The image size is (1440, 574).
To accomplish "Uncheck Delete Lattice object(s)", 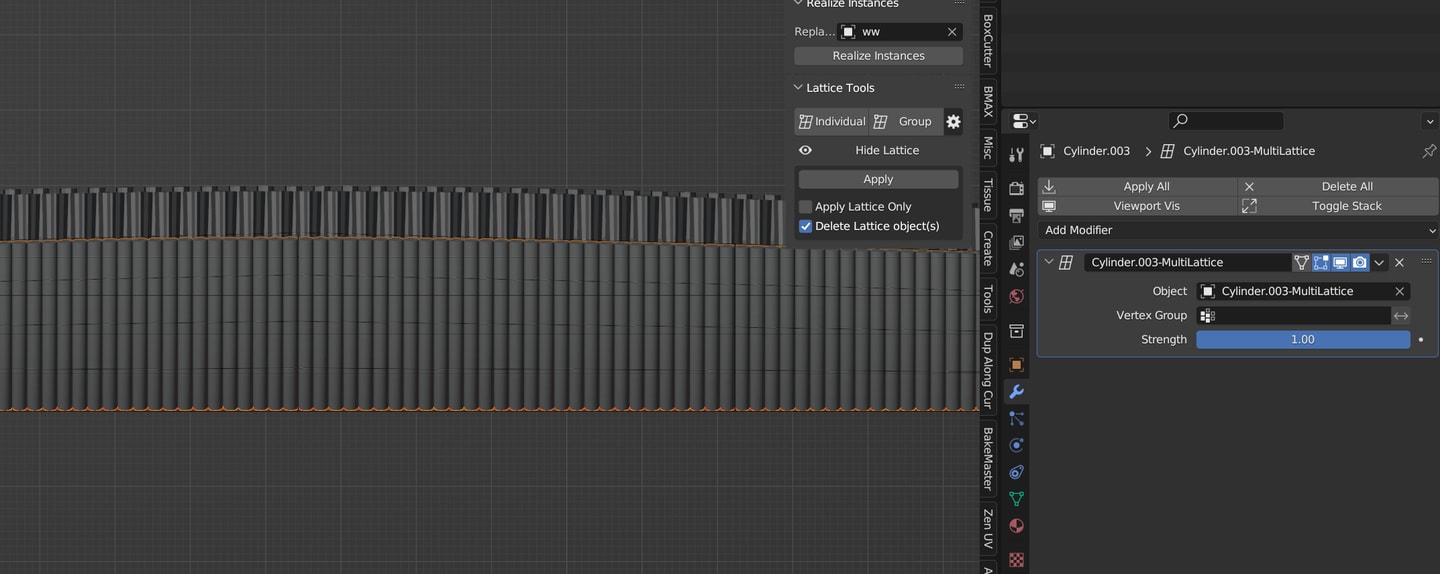I will [x=806, y=226].
